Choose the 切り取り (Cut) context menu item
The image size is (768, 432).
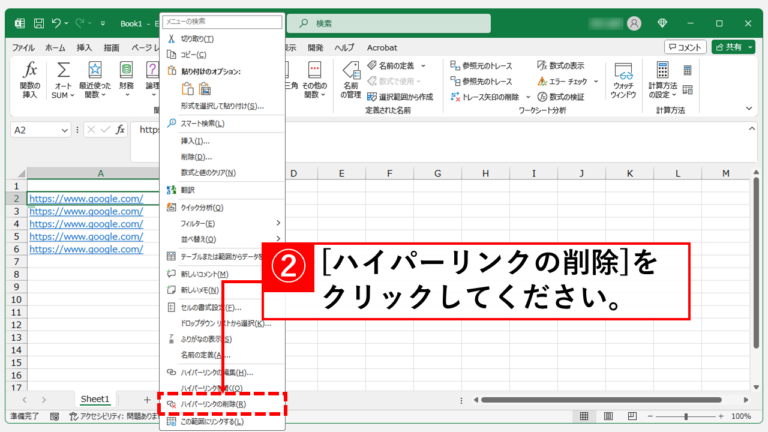click(195, 38)
